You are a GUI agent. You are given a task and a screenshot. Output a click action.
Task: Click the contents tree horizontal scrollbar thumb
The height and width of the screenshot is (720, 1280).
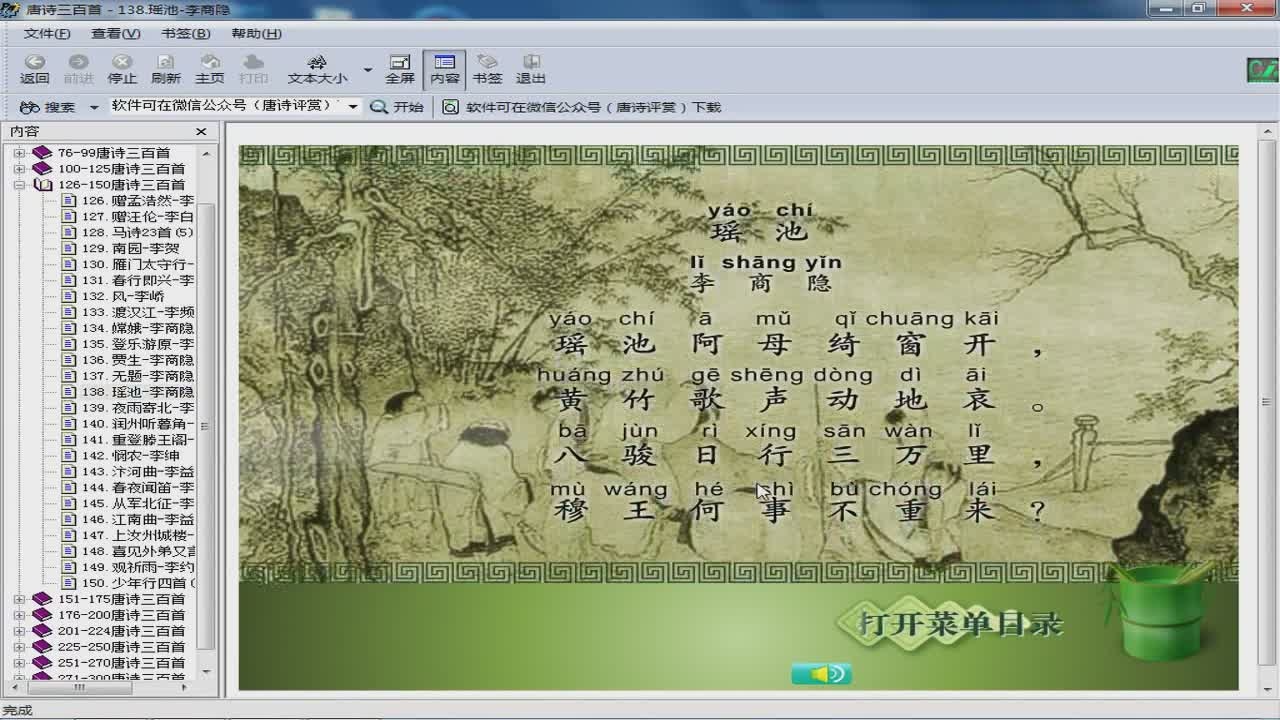tap(80, 688)
